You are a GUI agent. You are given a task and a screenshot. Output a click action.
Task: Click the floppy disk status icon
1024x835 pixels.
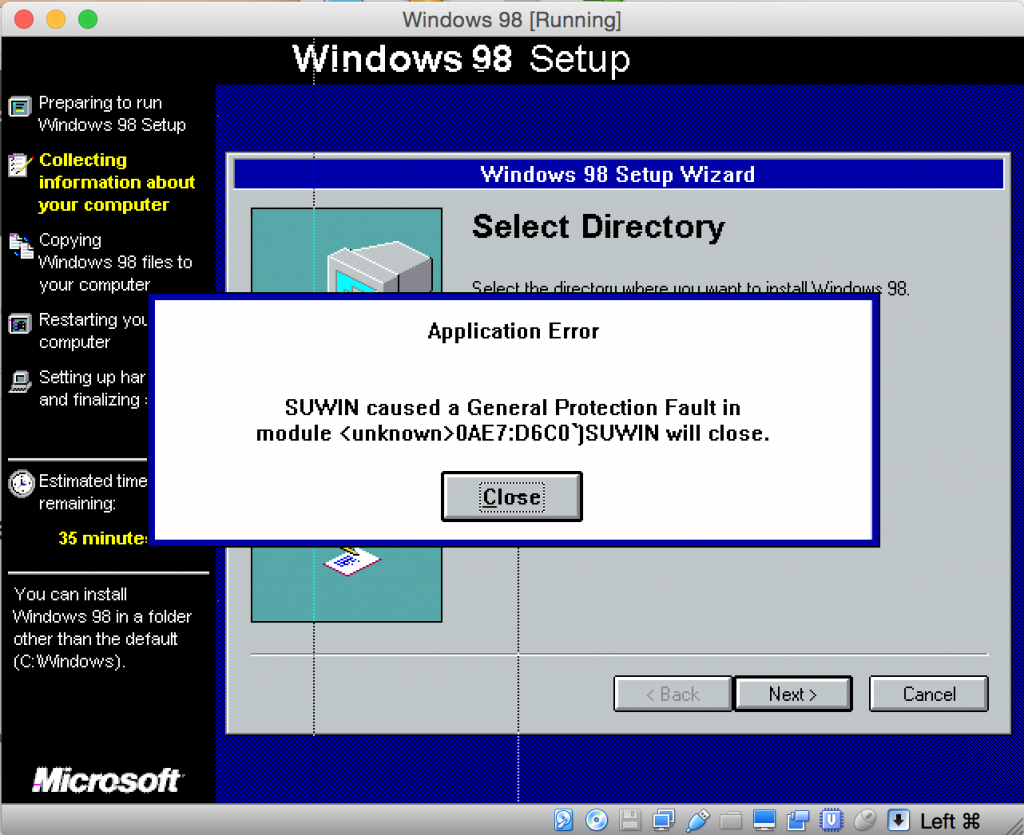(x=630, y=820)
